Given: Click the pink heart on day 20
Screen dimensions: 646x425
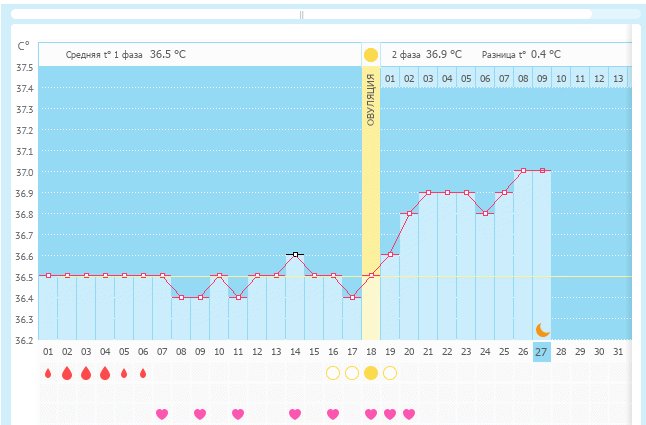Looking at the screenshot, I should (x=409, y=413).
